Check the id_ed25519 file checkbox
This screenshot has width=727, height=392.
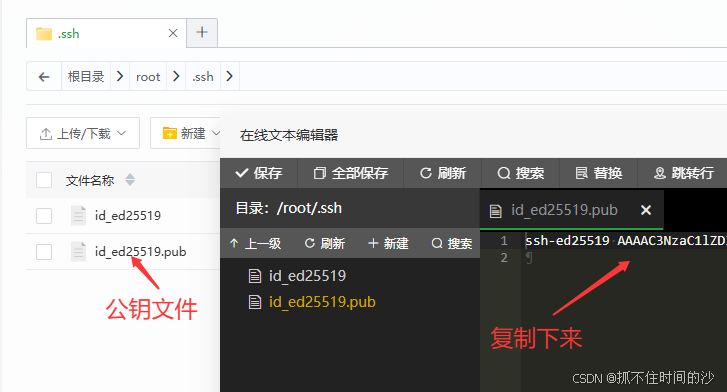pyautogui.click(x=44, y=216)
